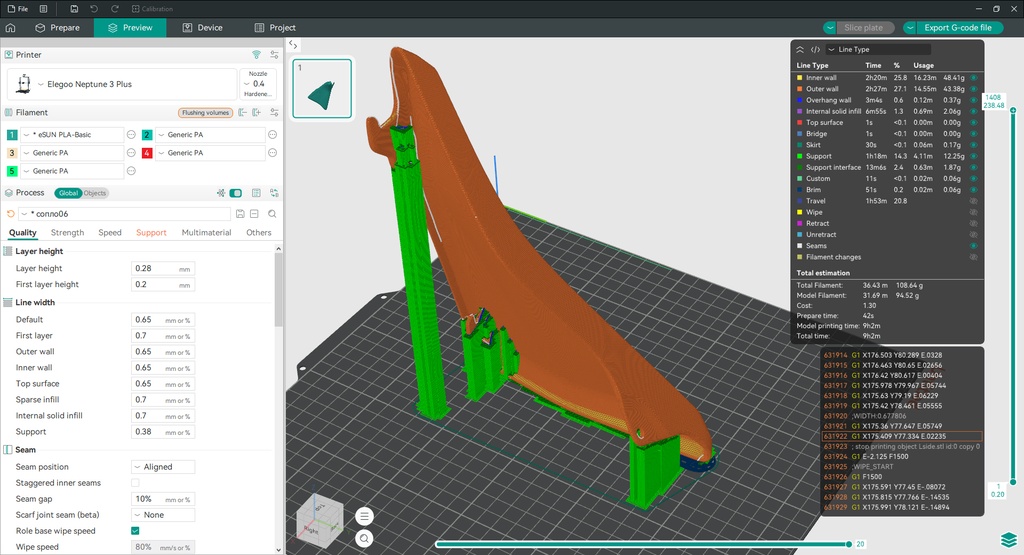Click the layers stack icon bottom right
This screenshot has width=1024, height=555.
[1008, 539]
